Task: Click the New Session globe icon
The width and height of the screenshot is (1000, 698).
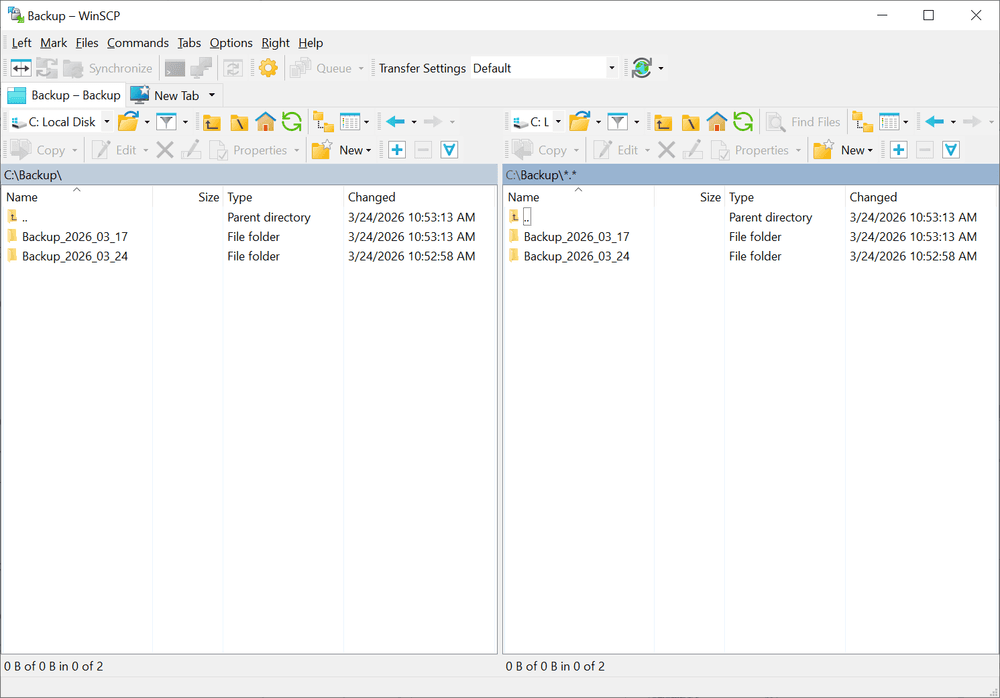Action: 642,68
